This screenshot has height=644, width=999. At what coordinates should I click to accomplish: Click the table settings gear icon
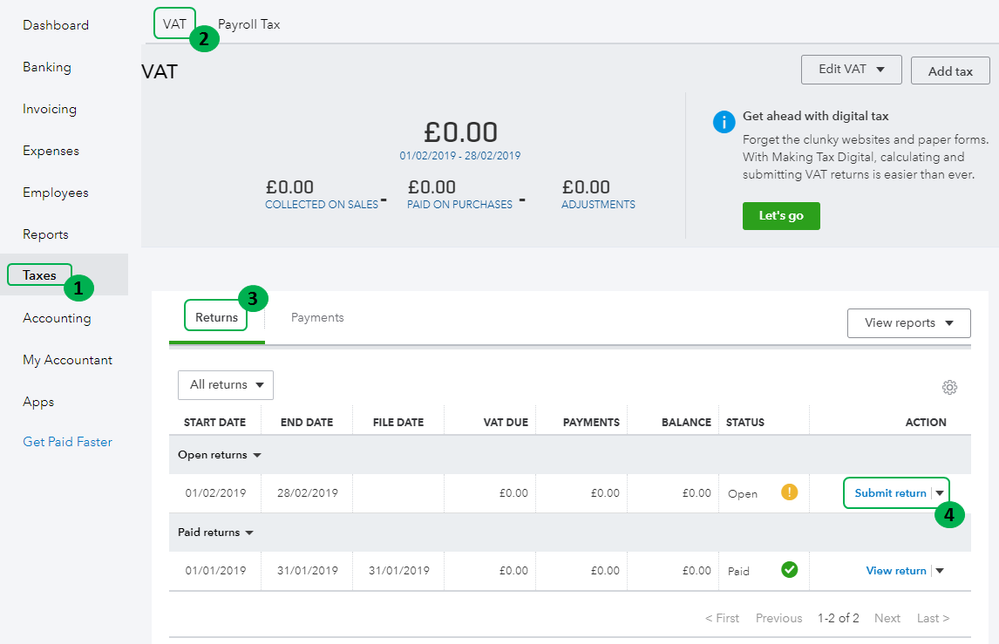click(949, 387)
